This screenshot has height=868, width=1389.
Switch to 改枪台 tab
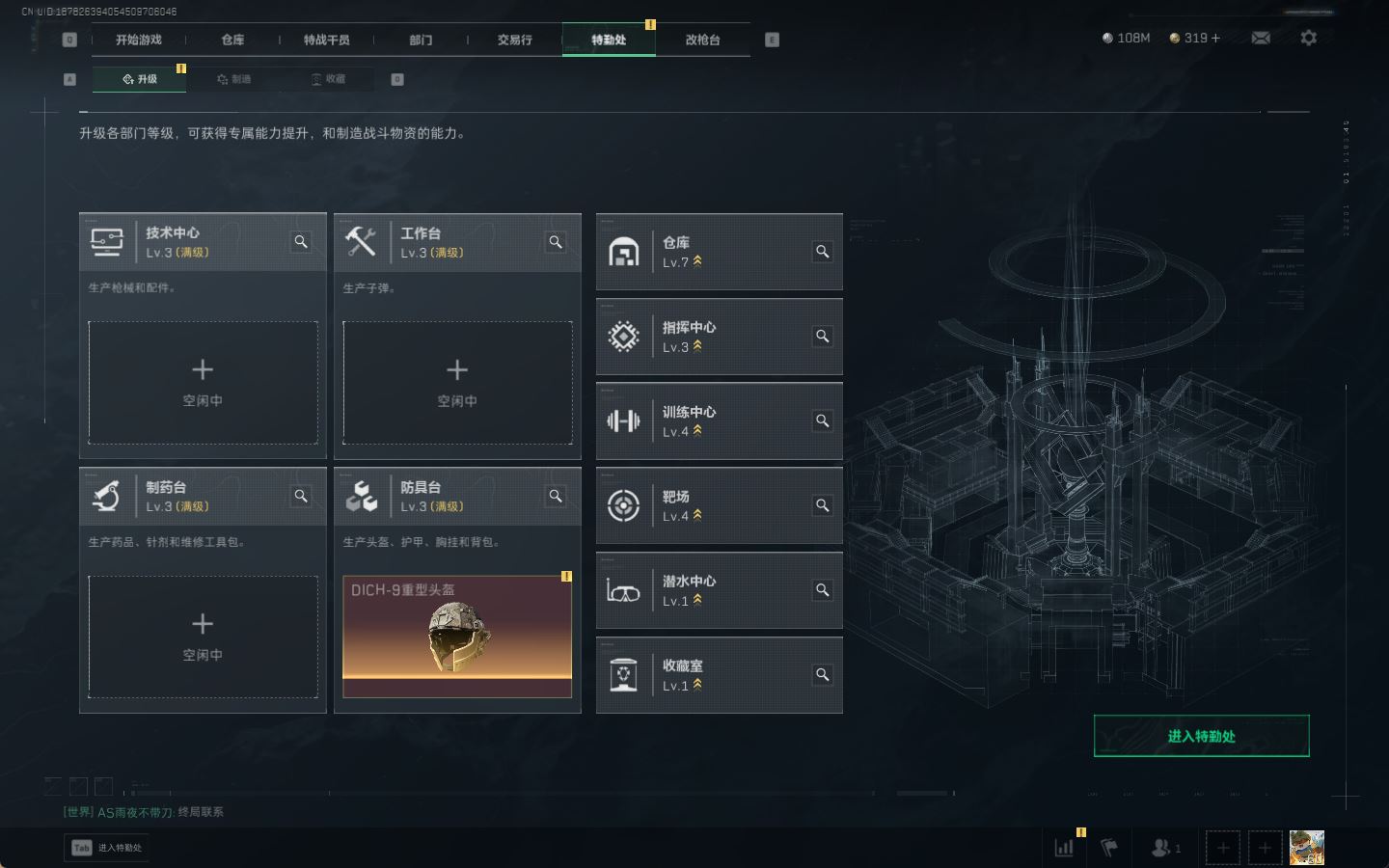coord(702,40)
